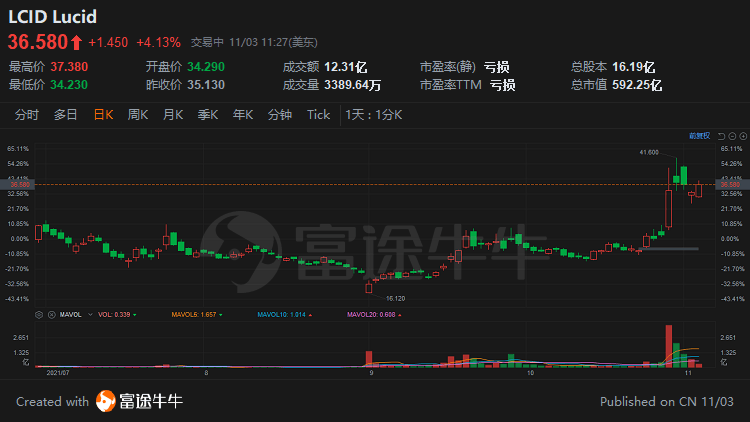Select the 季K quarterly candlestick tab
The image size is (750, 422).
click(x=208, y=115)
